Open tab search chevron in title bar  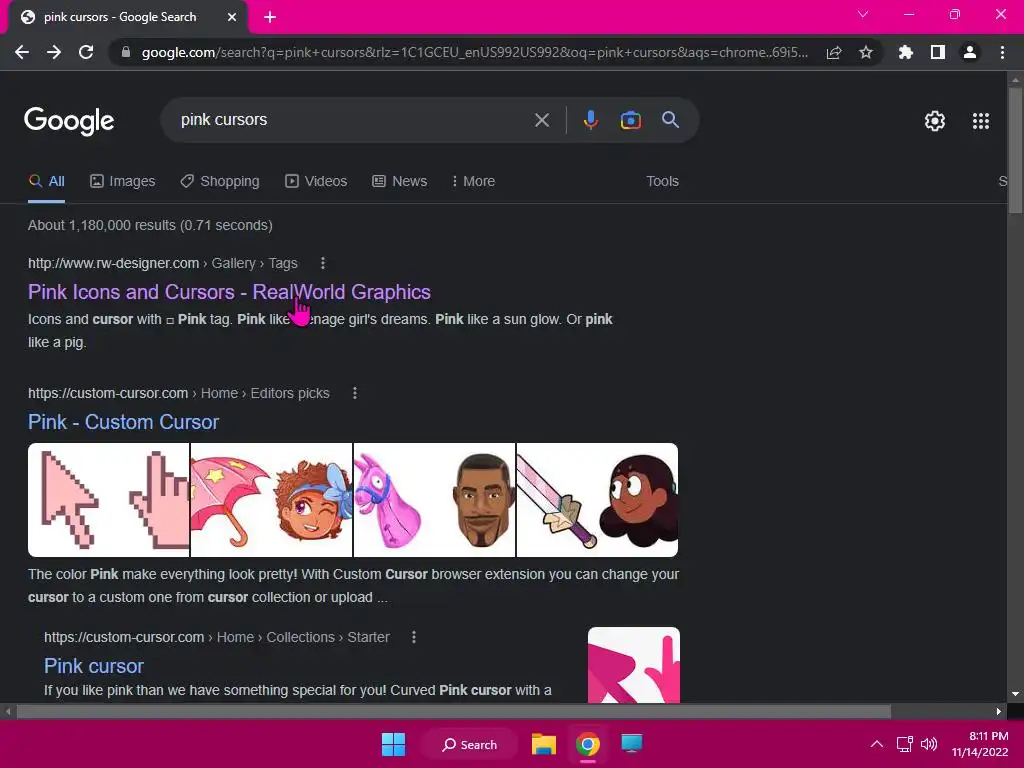tap(863, 14)
